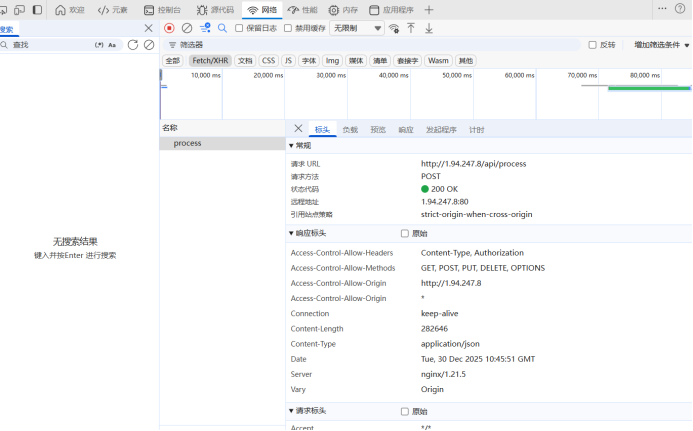The width and height of the screenshot is (693, 431).
Task: Switch to the 欢迎 tab
Action: tap(70, 10)
